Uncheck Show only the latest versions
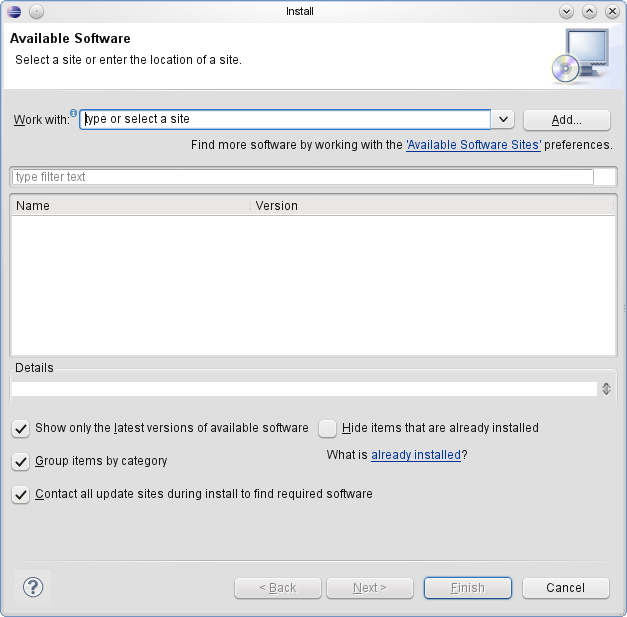Viewport: 627px width, 617px height. pyautogui.click(x=20, y=428)
